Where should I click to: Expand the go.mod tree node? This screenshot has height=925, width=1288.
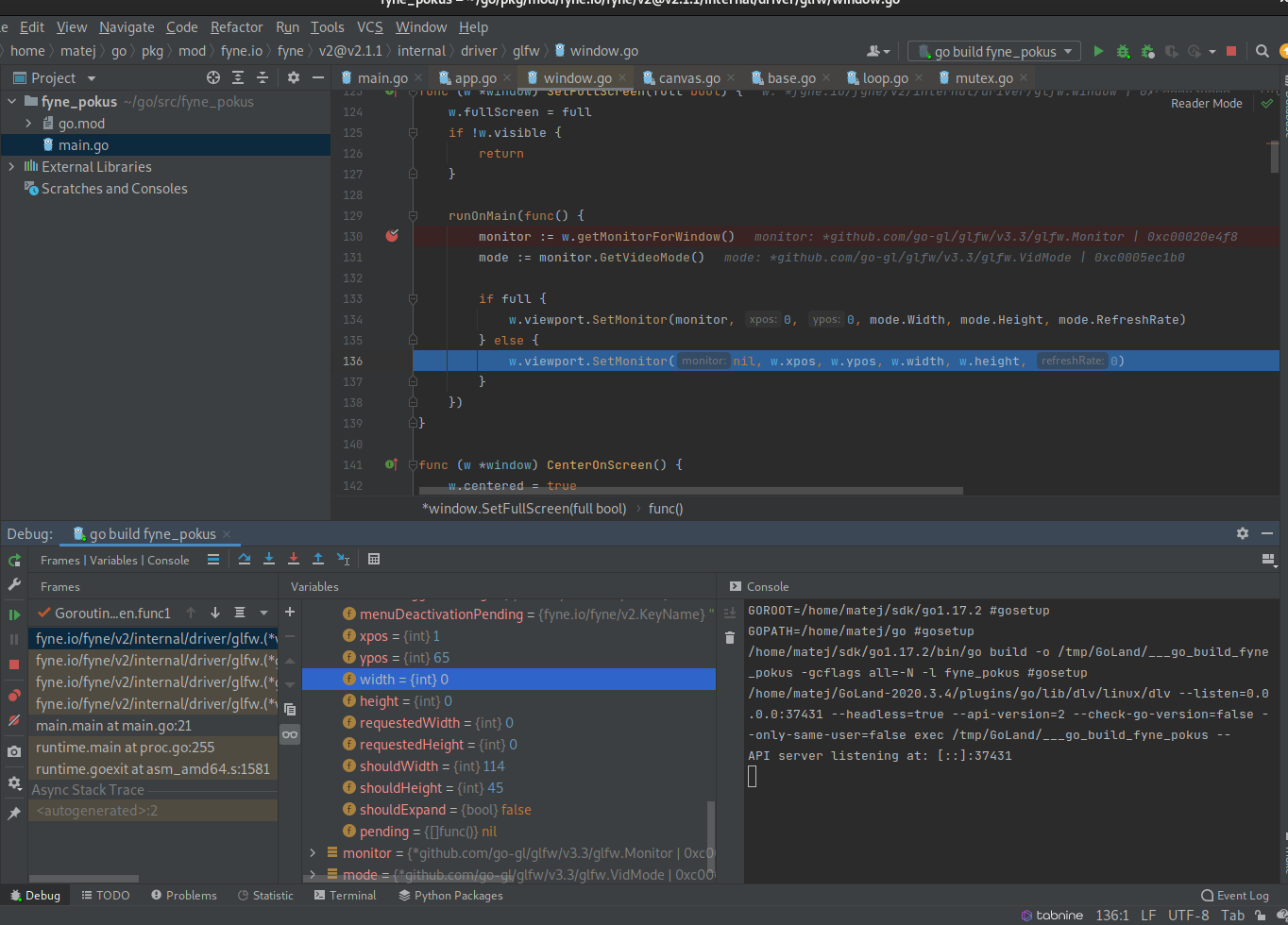pos(28,123)
